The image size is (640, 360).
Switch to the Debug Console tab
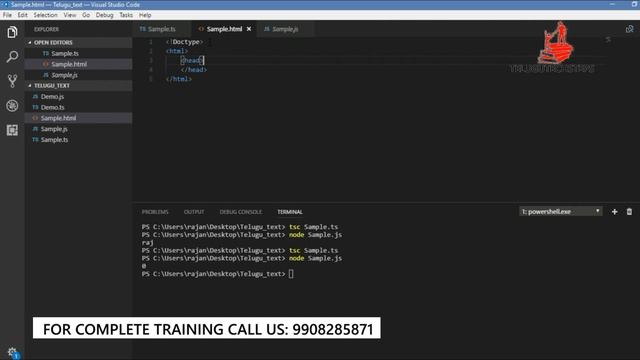coord(241,212)
